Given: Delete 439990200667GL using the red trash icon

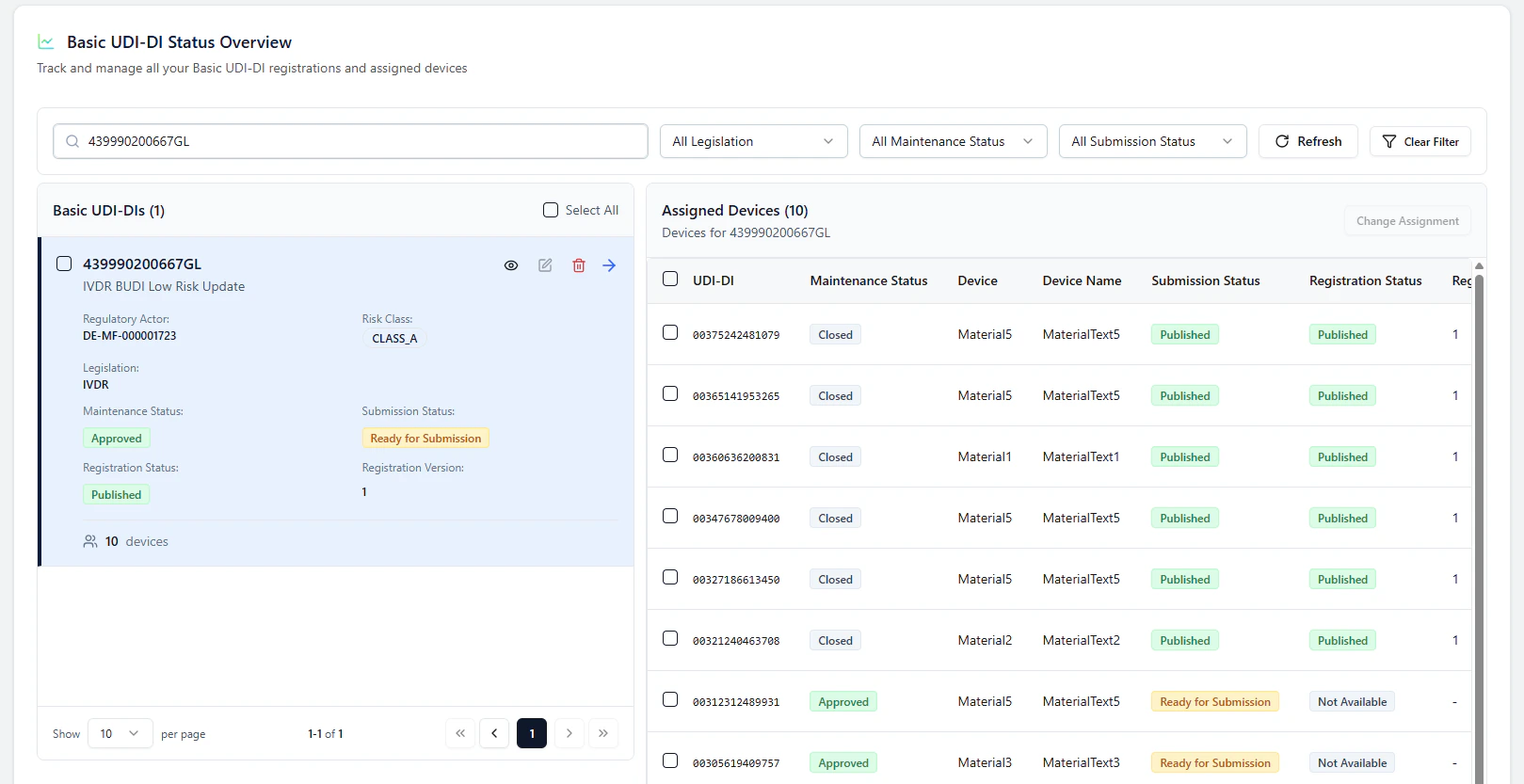Looking at the screenshot, I should 579,265.
